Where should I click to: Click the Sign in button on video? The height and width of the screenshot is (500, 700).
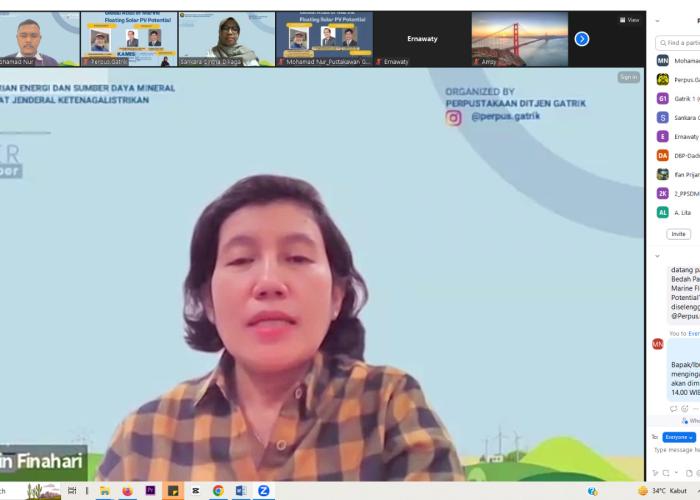pos(628,77)
